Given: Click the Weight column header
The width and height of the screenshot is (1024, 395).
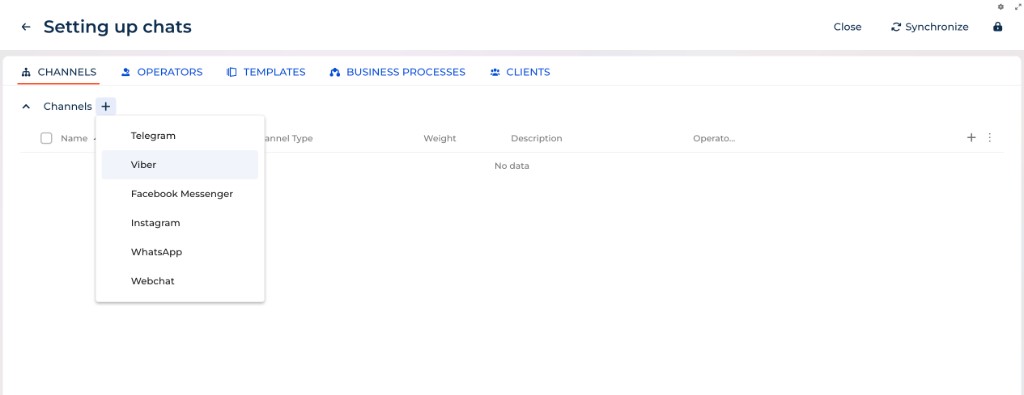Looking at the screenshot, I should tap(440, 138).
